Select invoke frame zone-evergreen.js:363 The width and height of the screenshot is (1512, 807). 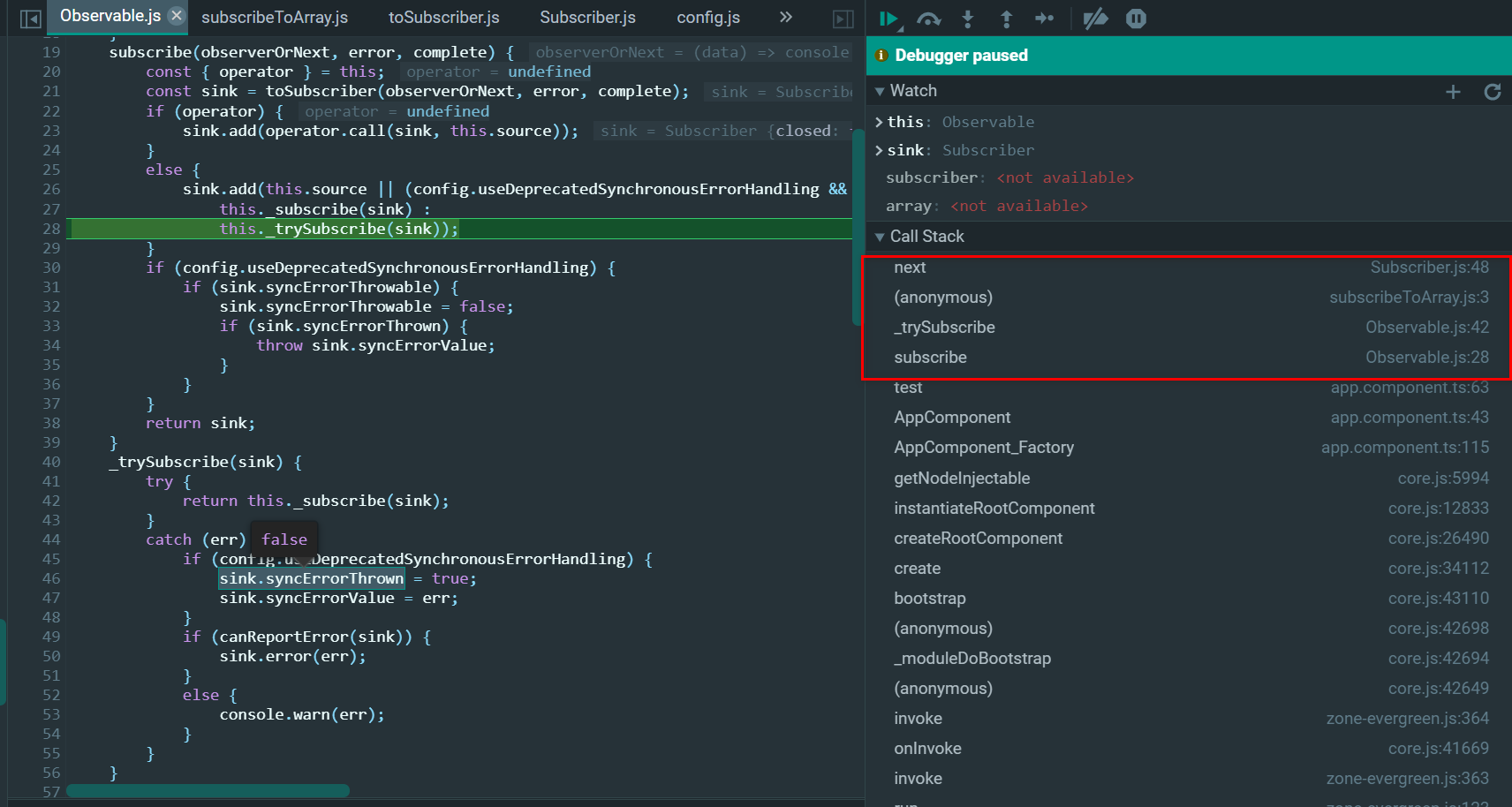(1189, 779)
